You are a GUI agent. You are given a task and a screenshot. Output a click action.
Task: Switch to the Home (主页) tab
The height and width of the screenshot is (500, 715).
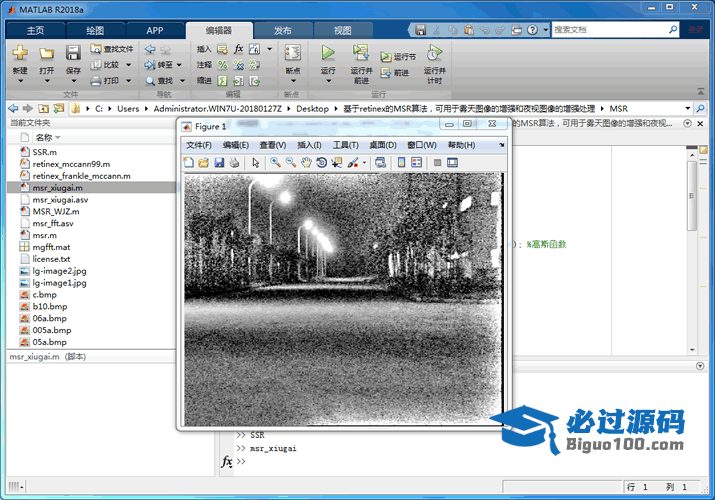[x=35, y=30]
